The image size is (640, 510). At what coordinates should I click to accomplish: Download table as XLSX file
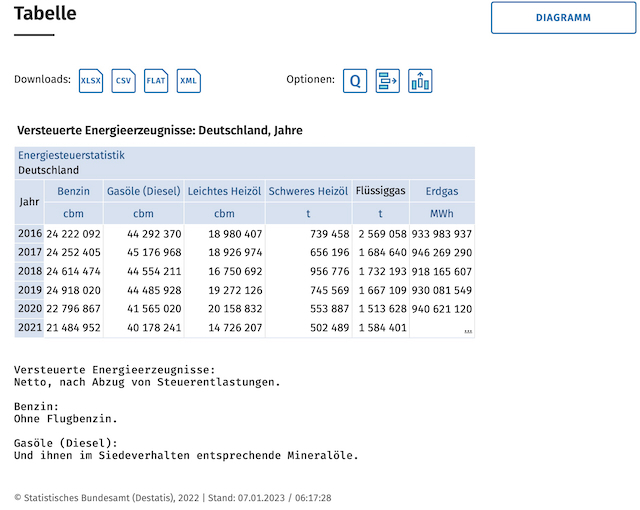(91, 81)
